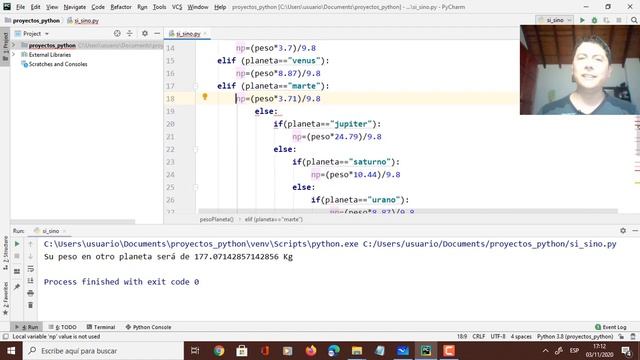Open the Windows notification center
Viewport: 640px width, 360px height.
click(x=627, y=351)
